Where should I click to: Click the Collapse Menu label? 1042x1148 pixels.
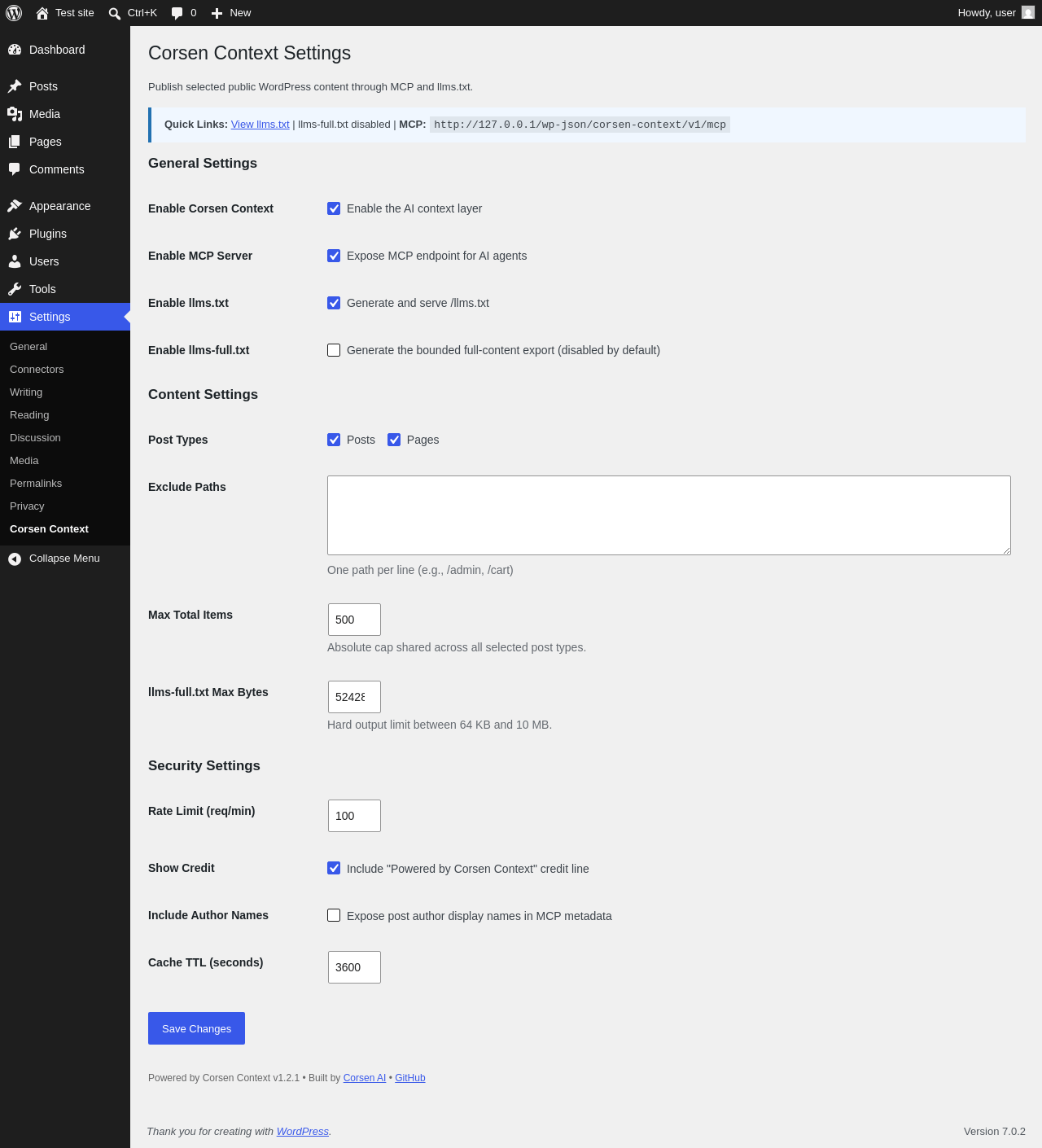pyautogui.click(x=64, y=559)
